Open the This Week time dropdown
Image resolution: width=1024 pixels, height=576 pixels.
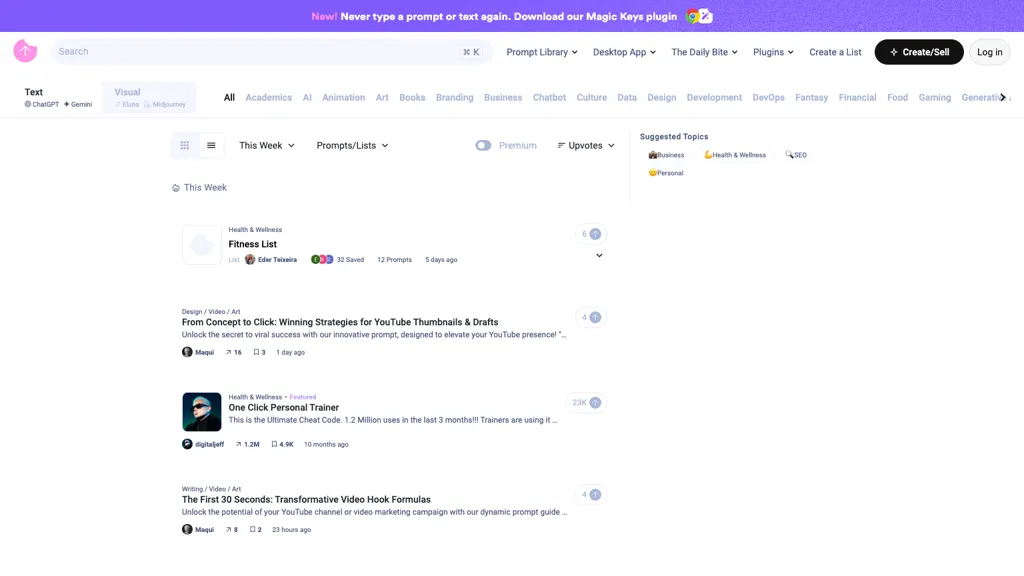(267, 146)
